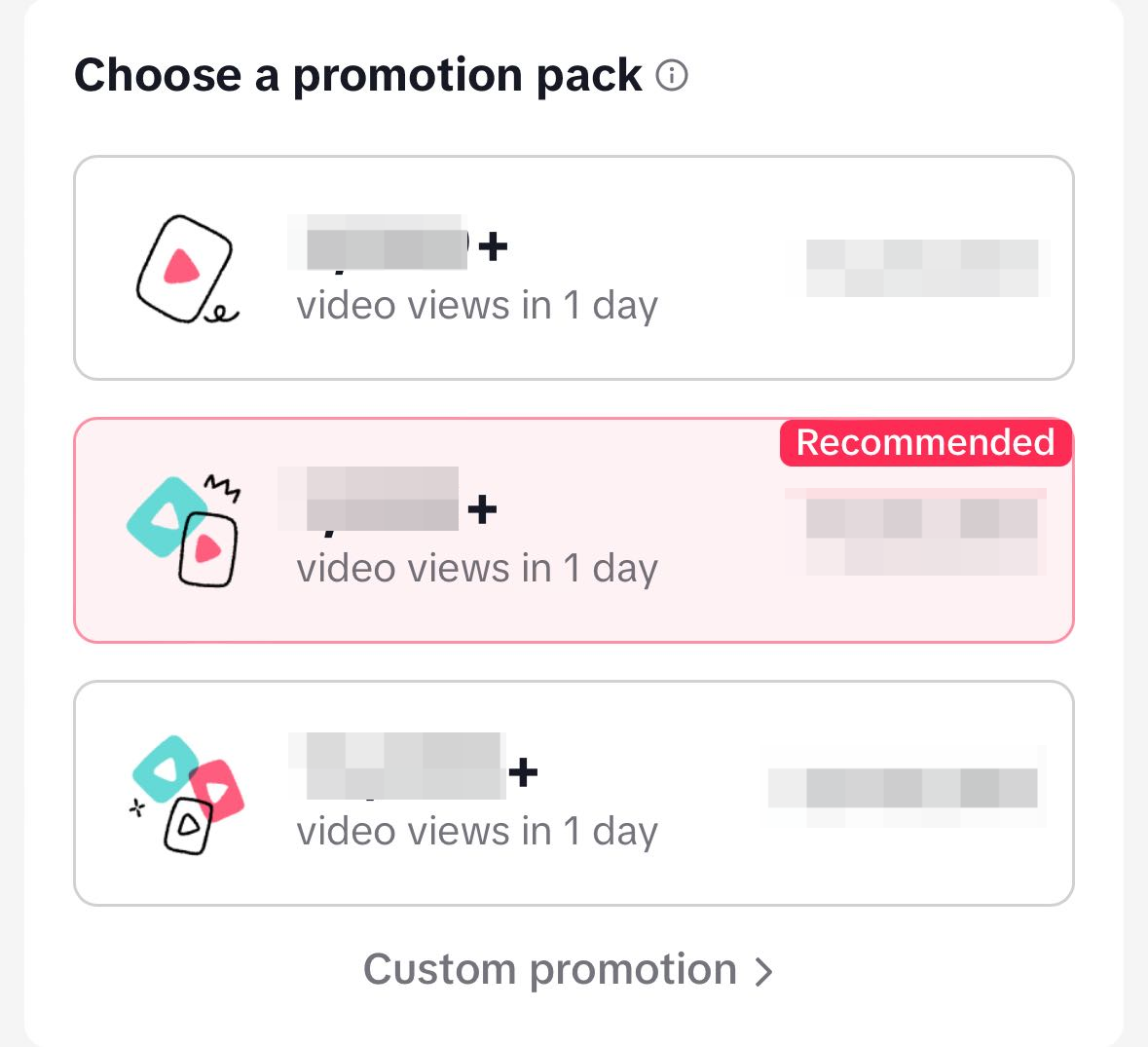The image size is (1148, 1047).
Task: Click "video views in 1 day" in the bottom pack
Action: pos(477,832)
